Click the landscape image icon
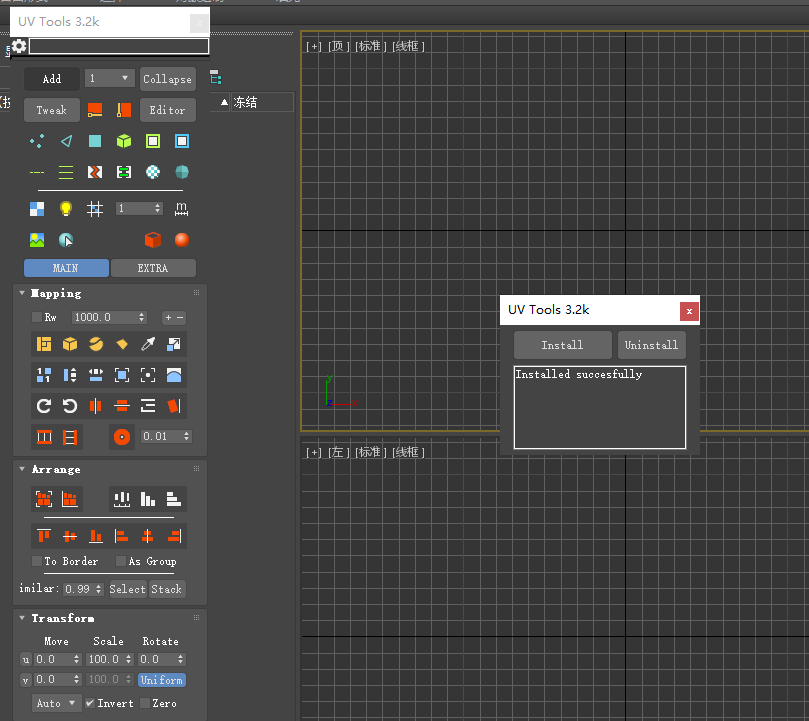Image resolution: width=809 pixels, height=721 pixels. [37, 239]
